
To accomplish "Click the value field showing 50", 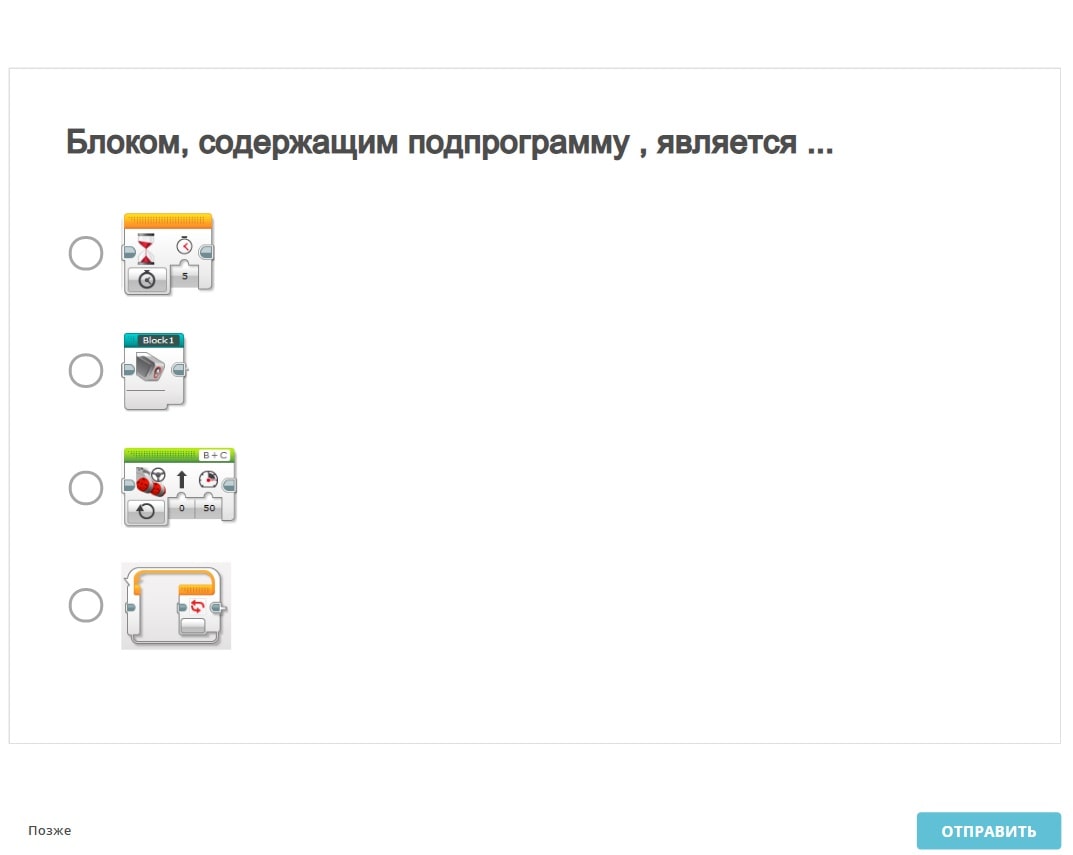I will [x=208, y=507].
